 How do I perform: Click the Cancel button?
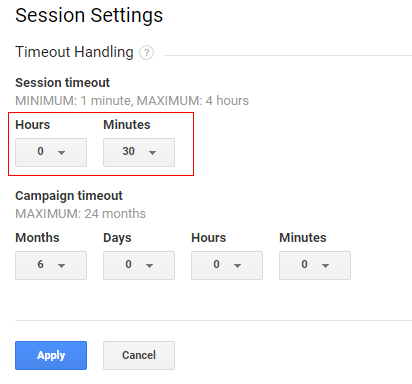[x=139, y=355]
